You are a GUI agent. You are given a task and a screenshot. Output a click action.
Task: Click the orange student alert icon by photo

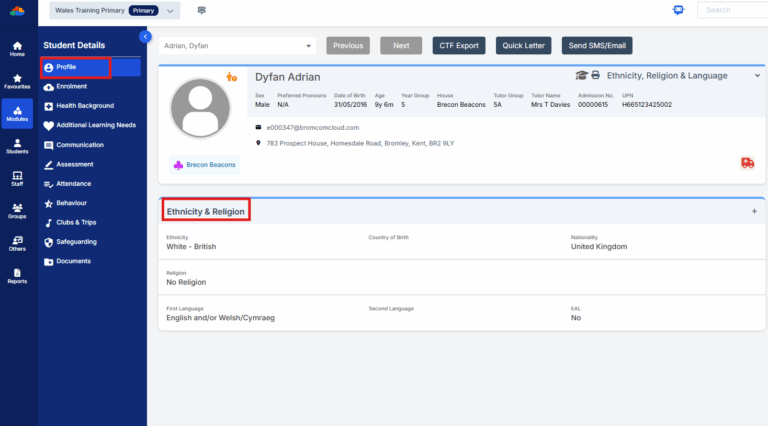click(232, 77)
